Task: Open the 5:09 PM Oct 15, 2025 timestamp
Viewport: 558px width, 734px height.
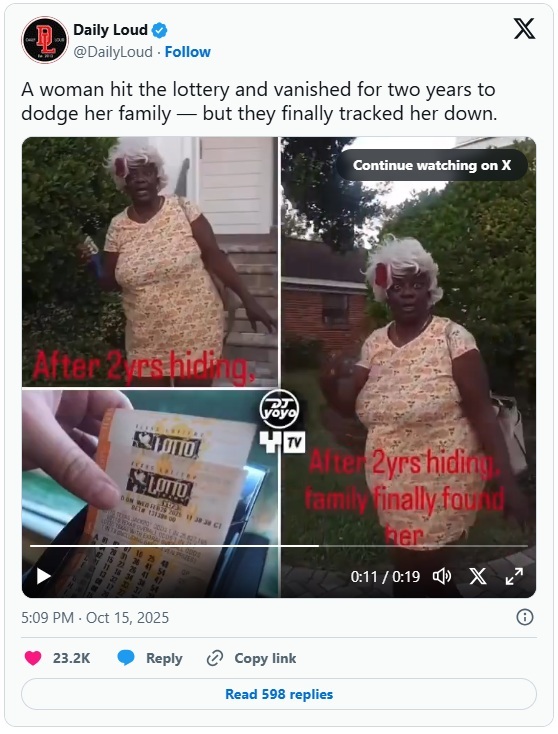Action: coord(95,617)
